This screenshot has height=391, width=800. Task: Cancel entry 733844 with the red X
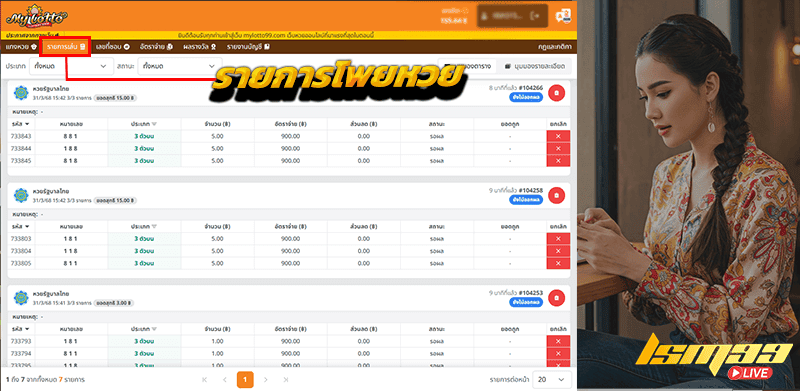558,149
